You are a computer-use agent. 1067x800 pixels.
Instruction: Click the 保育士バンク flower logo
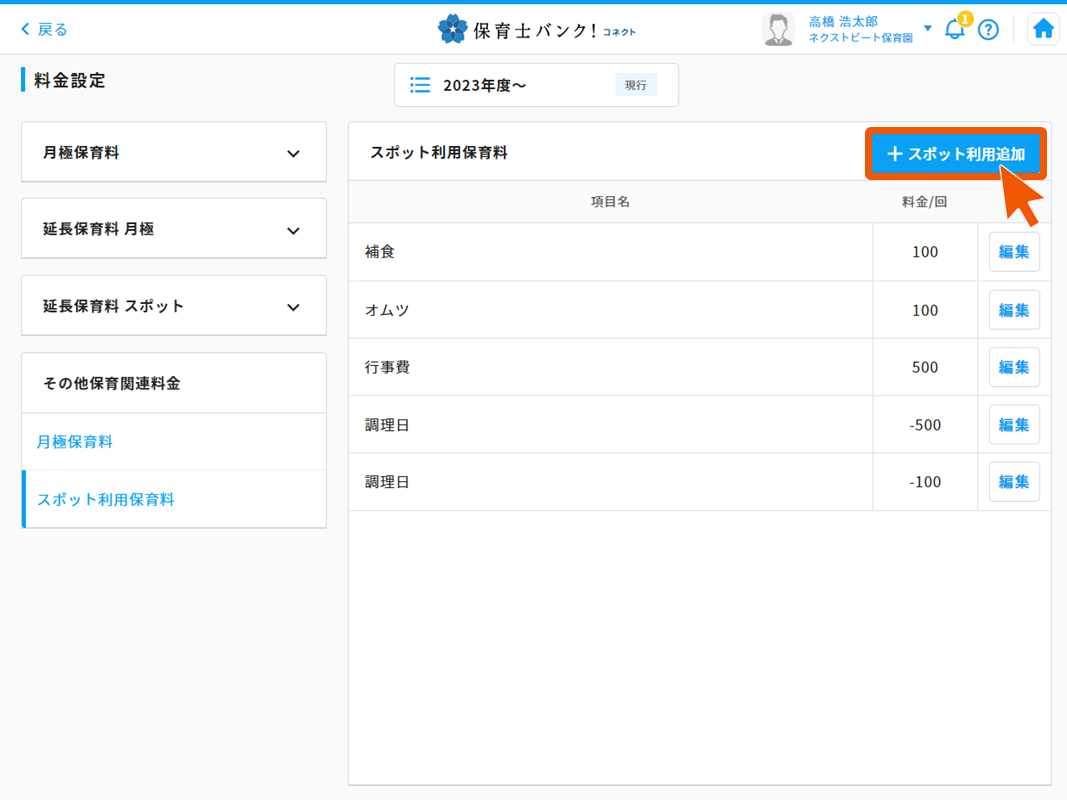coord(453,29)
